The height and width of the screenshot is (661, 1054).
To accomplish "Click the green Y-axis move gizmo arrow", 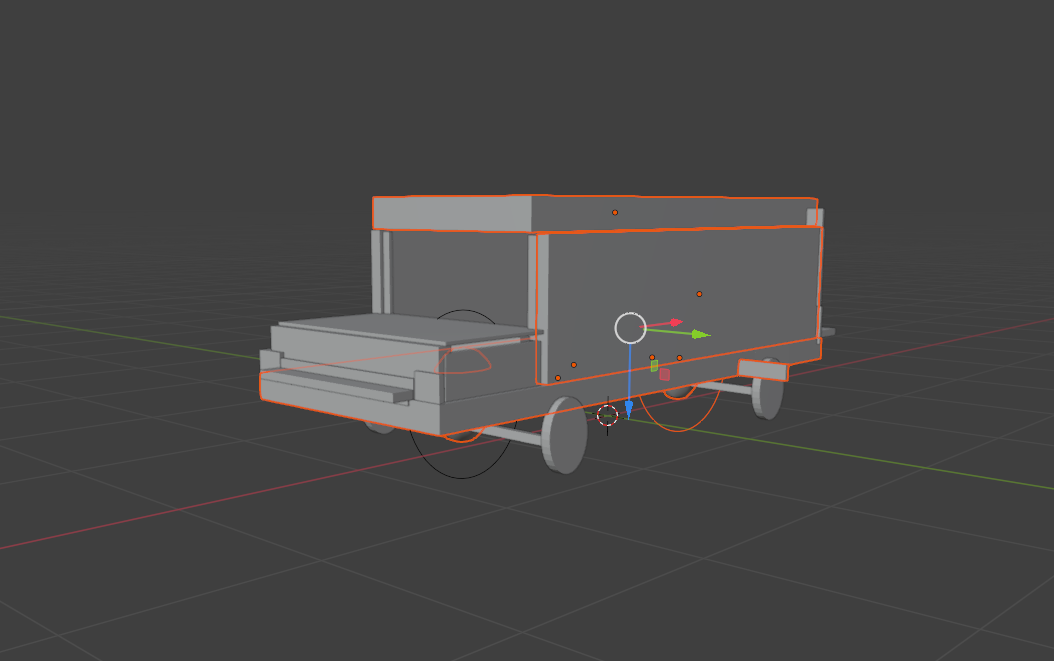I will coord(700,334).
